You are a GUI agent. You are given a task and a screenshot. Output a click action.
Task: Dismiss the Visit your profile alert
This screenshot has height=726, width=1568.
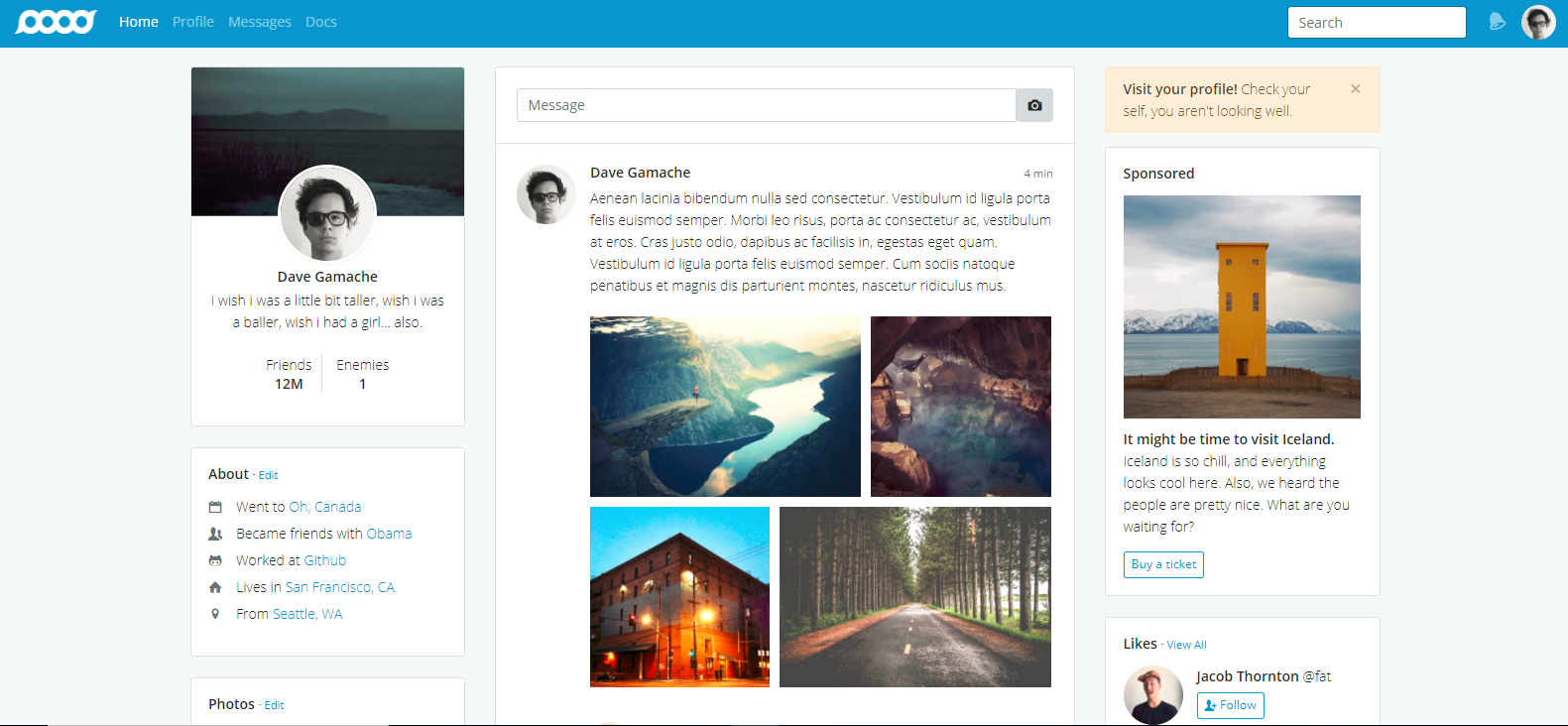1355,89
